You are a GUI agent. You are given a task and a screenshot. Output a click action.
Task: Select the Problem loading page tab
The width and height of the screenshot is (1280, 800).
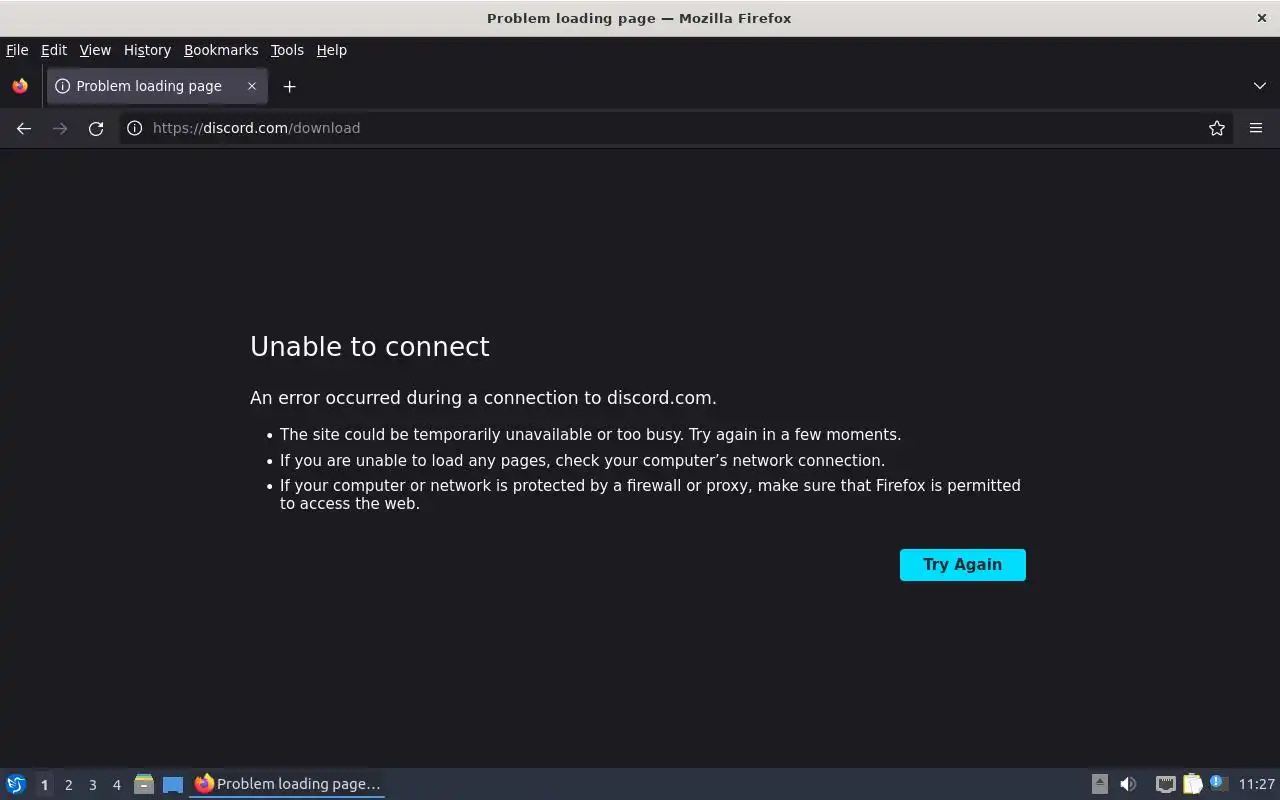pyautogui.click(x=157, y=86)
